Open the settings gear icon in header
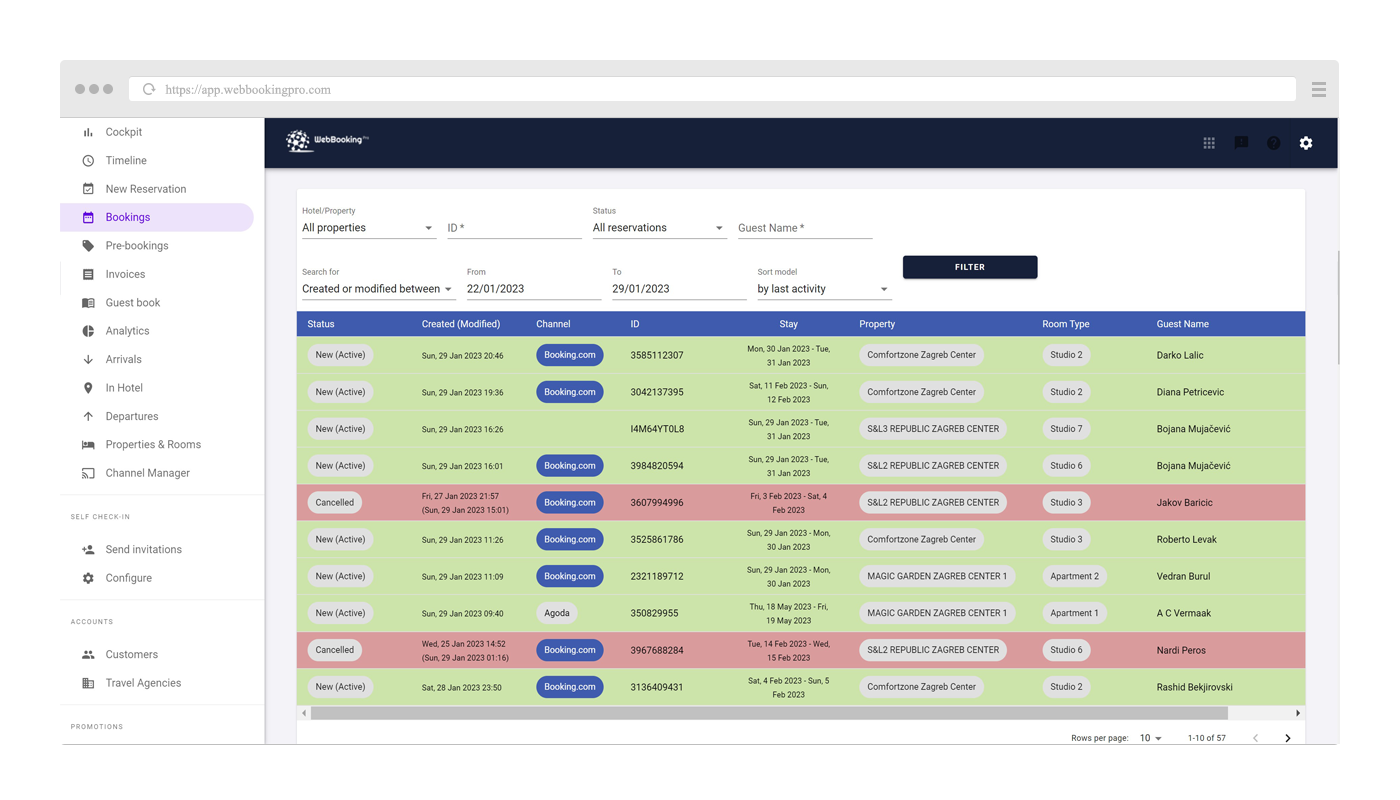Viewport: 1400px width, 800px height. pyautogui.click(x=1305, y=143)
